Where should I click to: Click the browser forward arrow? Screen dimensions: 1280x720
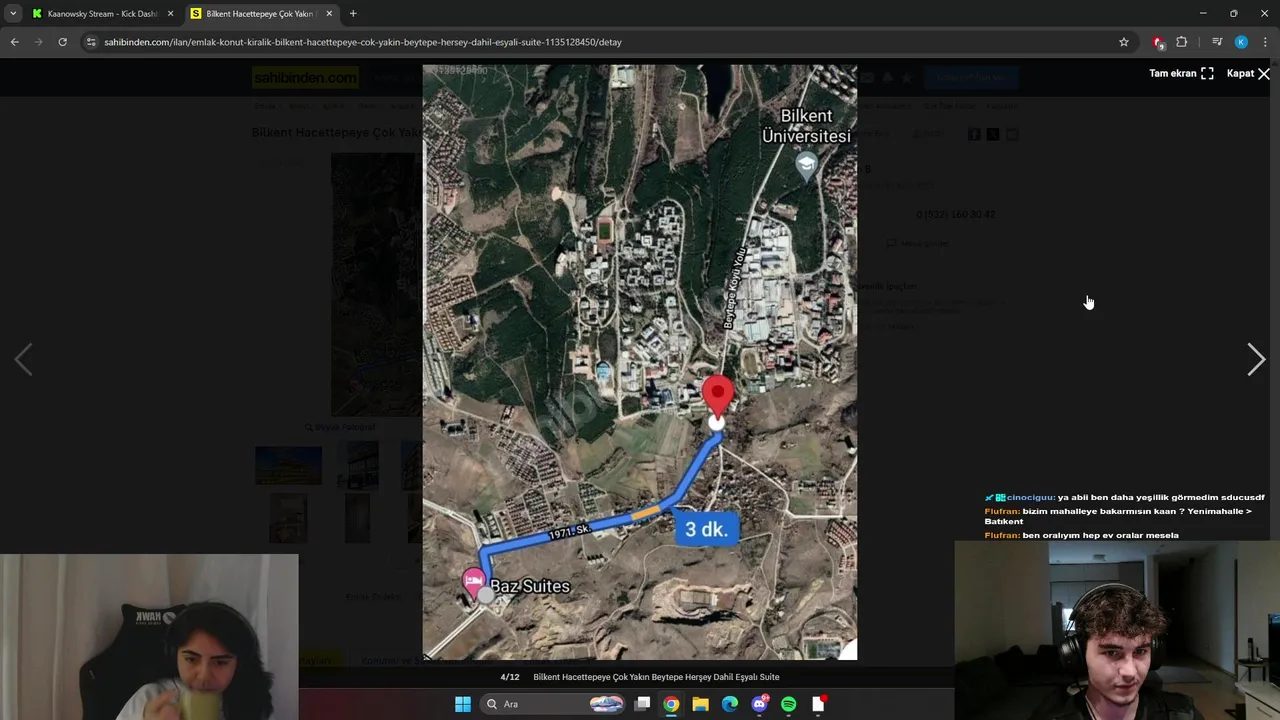[x=38, y=42]
